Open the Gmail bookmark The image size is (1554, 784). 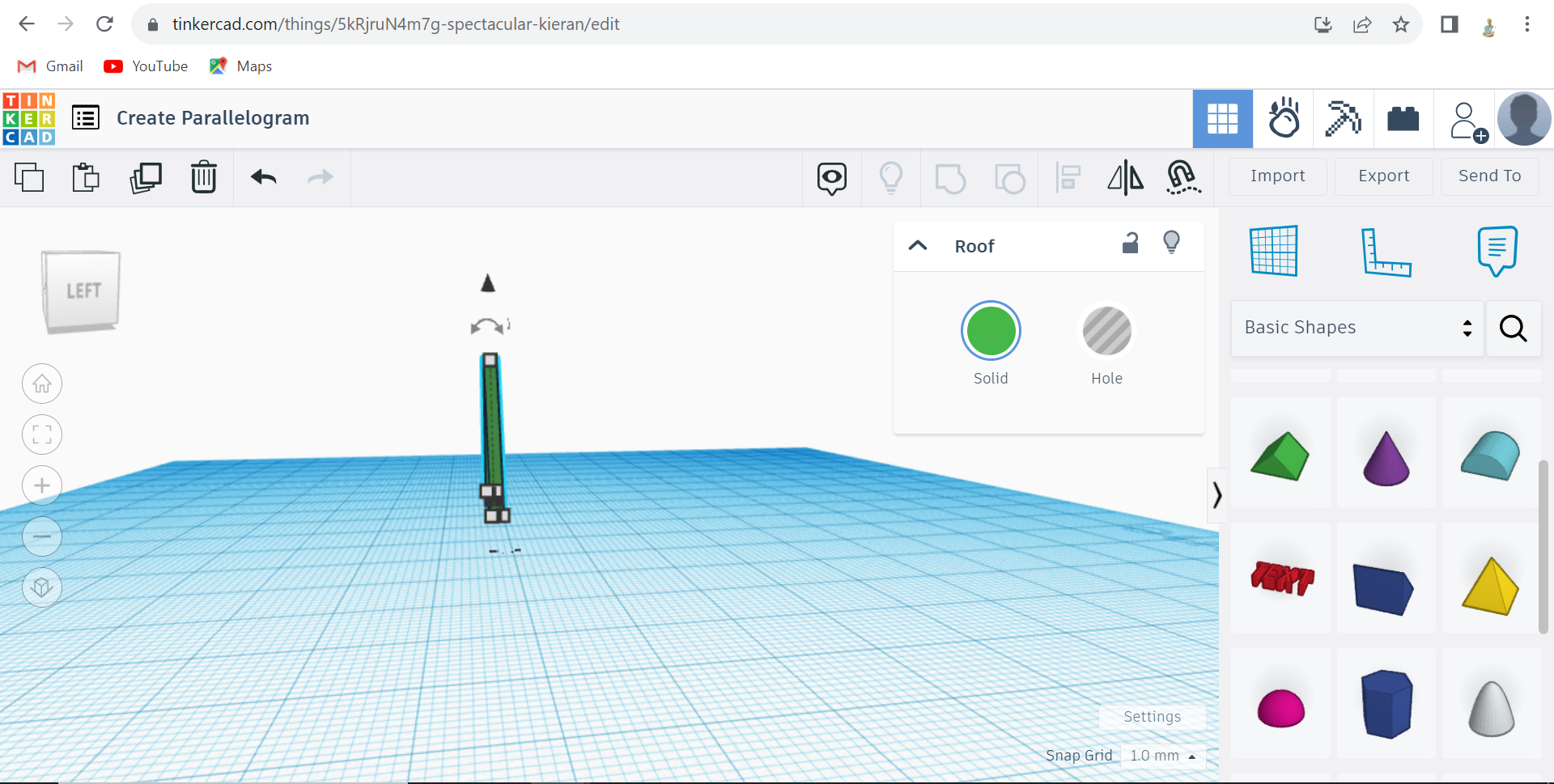[x=50, y=66]
